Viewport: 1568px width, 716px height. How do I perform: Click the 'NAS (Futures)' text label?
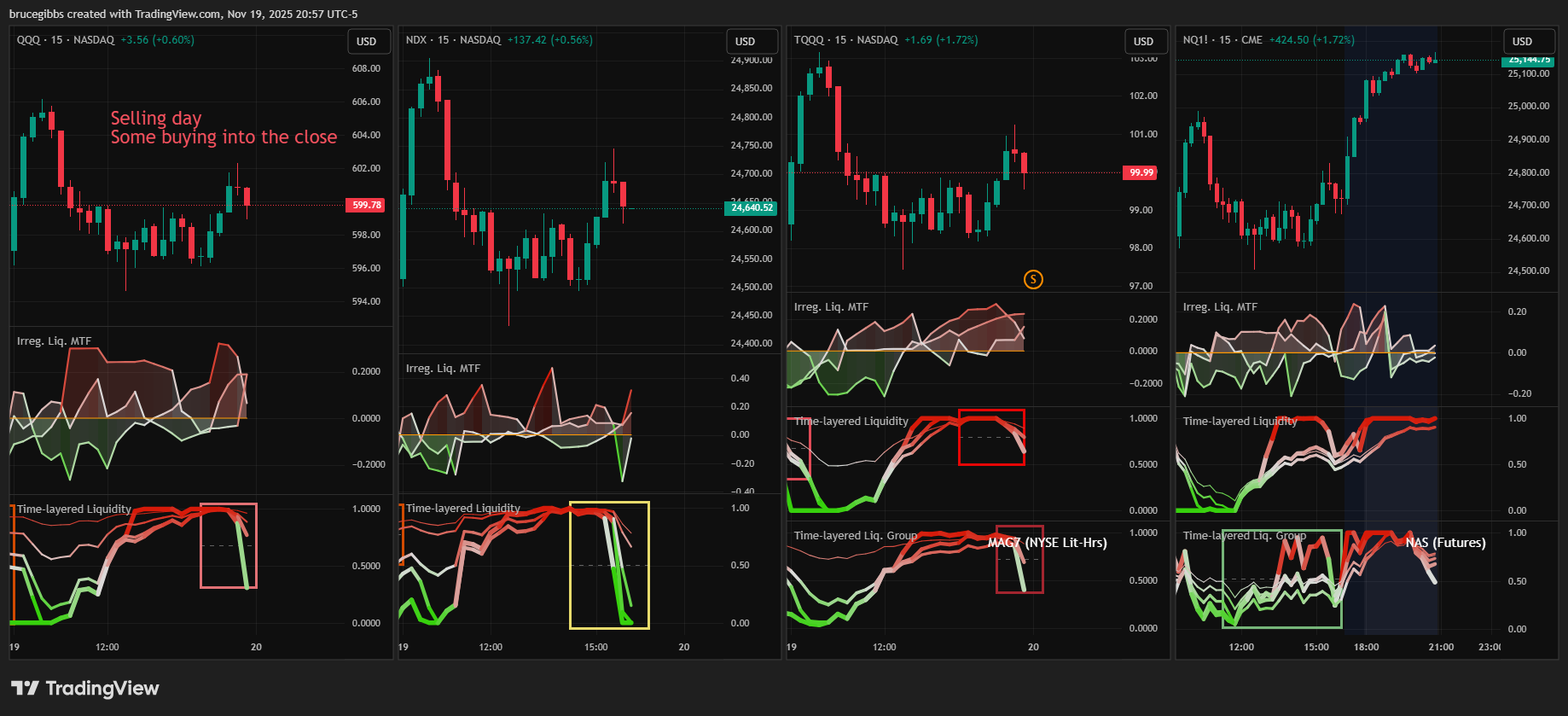click(x=1445, y=543)
